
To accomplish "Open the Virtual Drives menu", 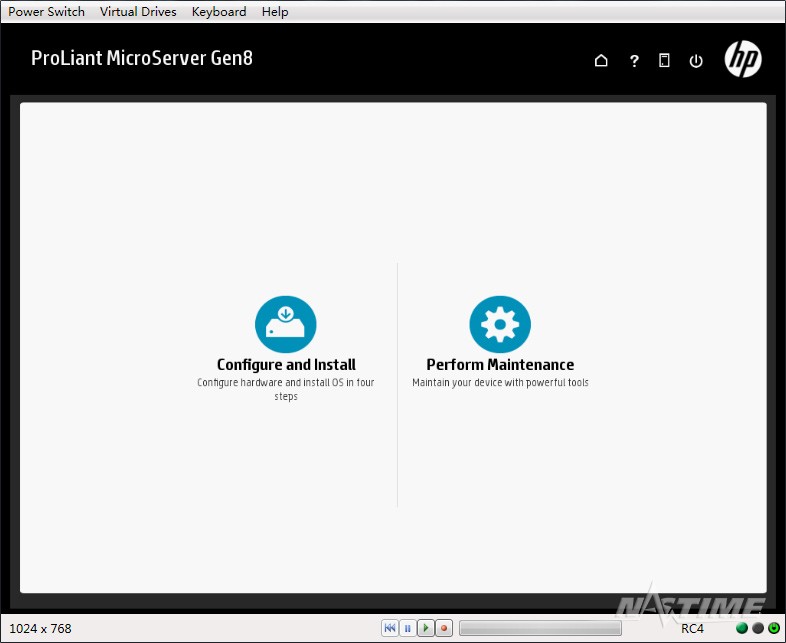I will pos(138,12).
